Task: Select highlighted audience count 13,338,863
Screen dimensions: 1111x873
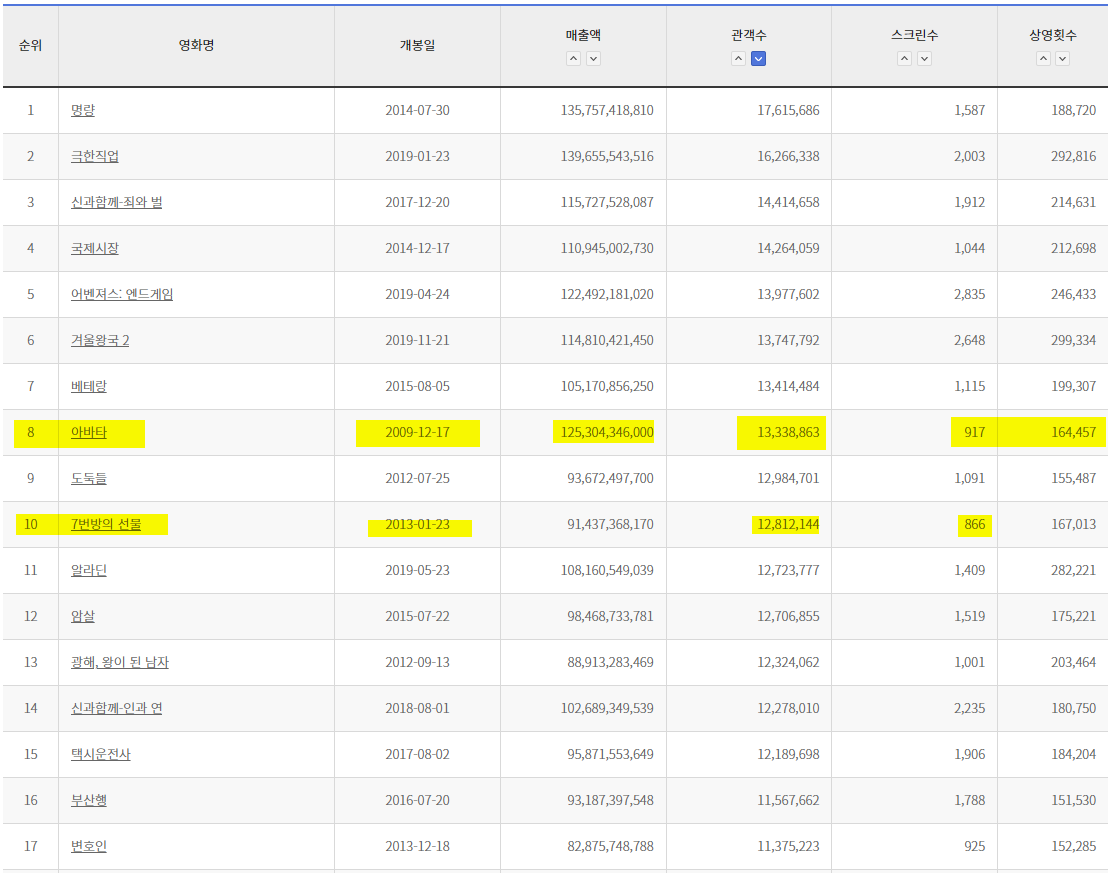Action: (x=788, y=432)
